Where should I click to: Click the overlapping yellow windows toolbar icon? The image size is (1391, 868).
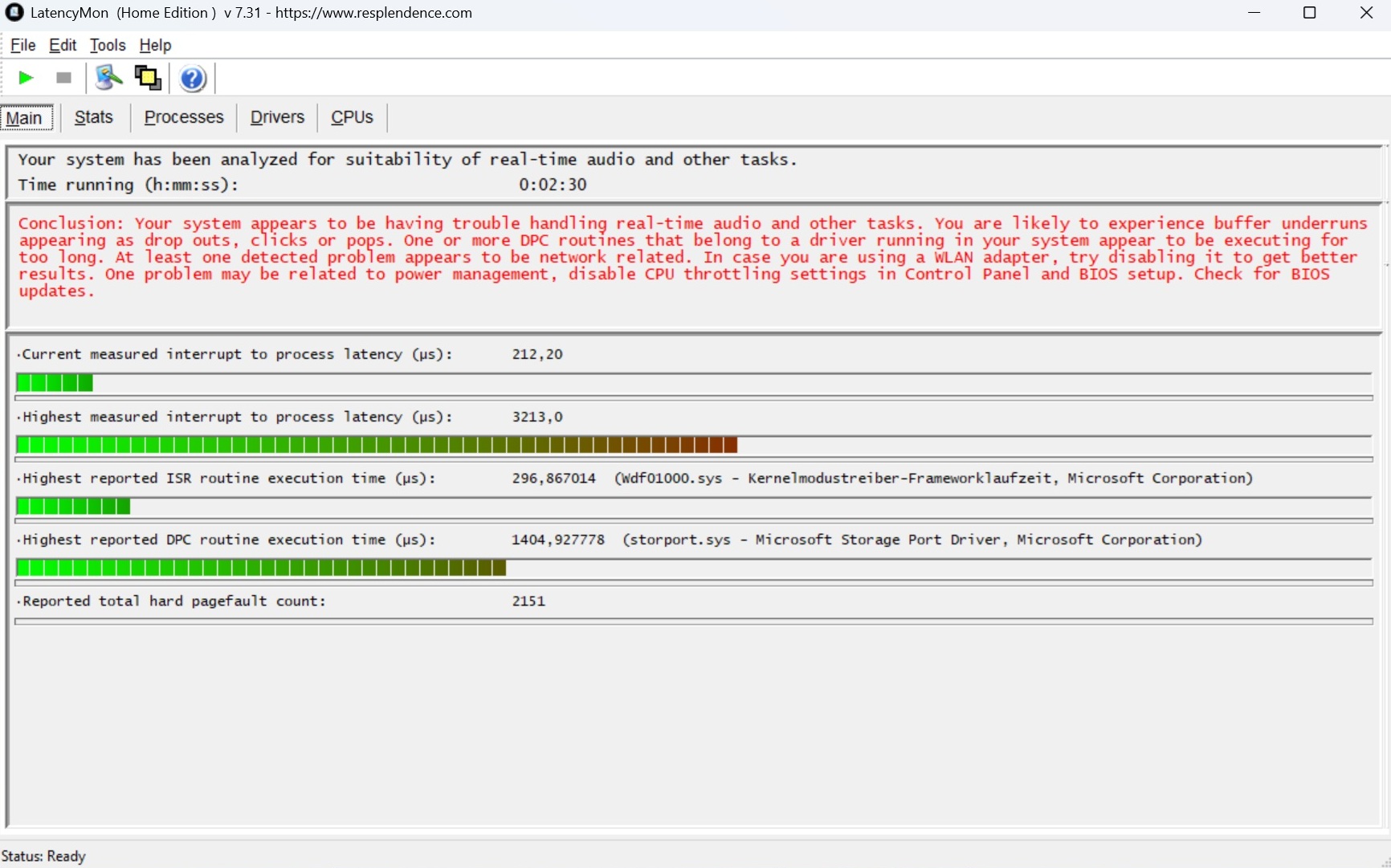tap(148, 78)
